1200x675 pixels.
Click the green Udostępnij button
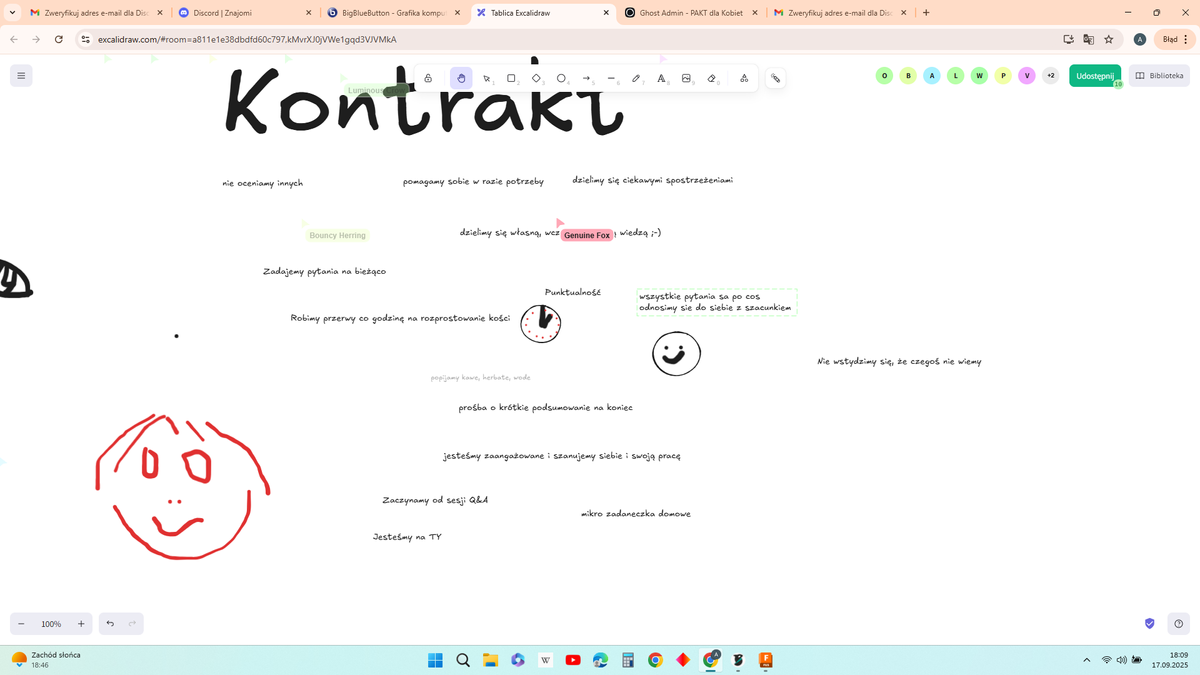1094,76
